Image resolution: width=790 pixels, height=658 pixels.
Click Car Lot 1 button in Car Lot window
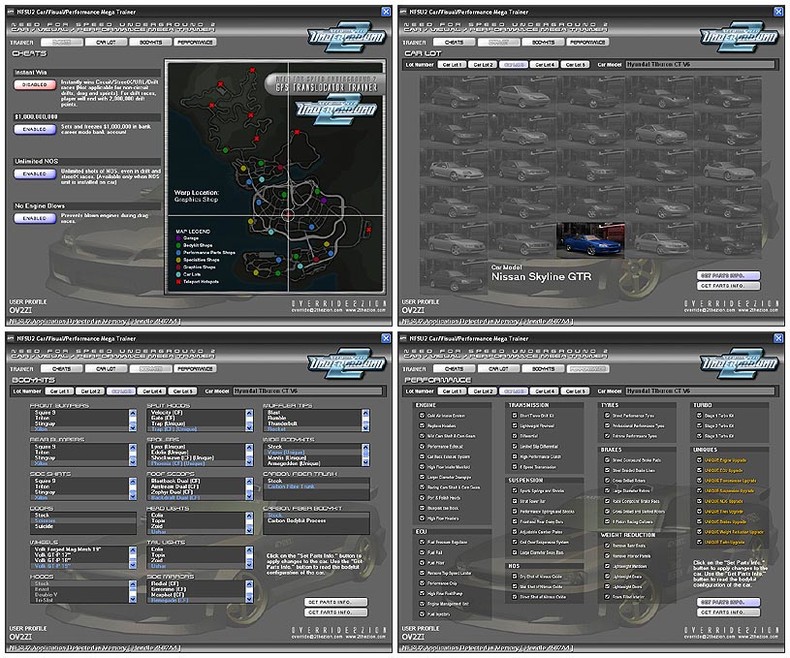(451, 64)
